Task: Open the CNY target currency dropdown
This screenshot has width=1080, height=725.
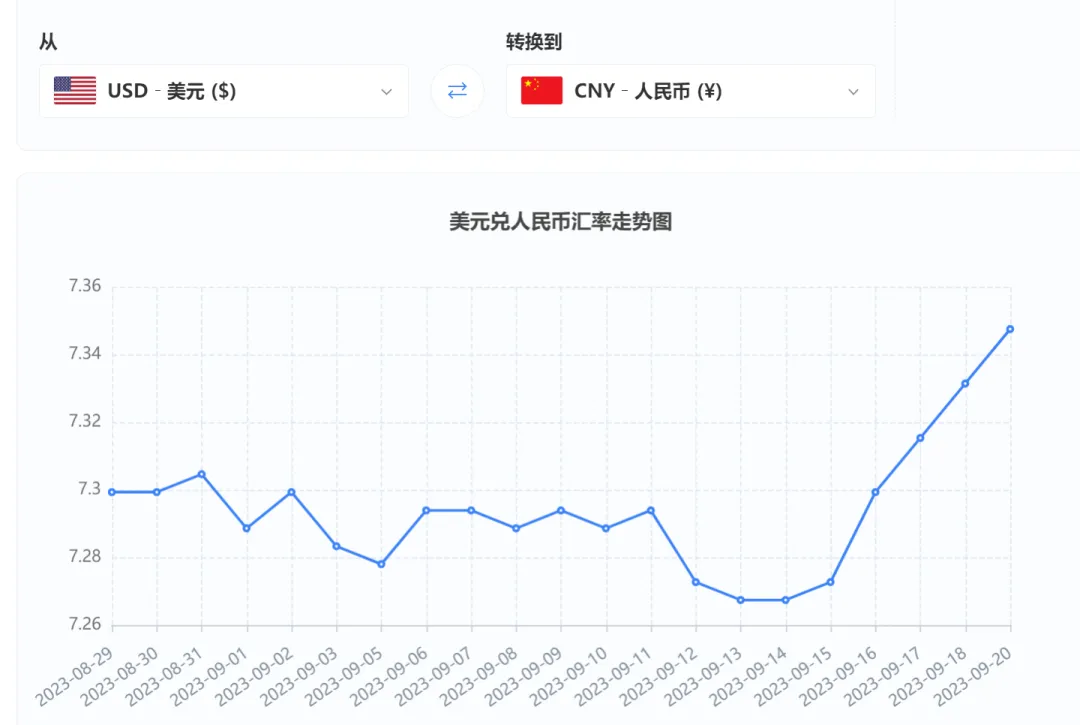Action: 691,91
